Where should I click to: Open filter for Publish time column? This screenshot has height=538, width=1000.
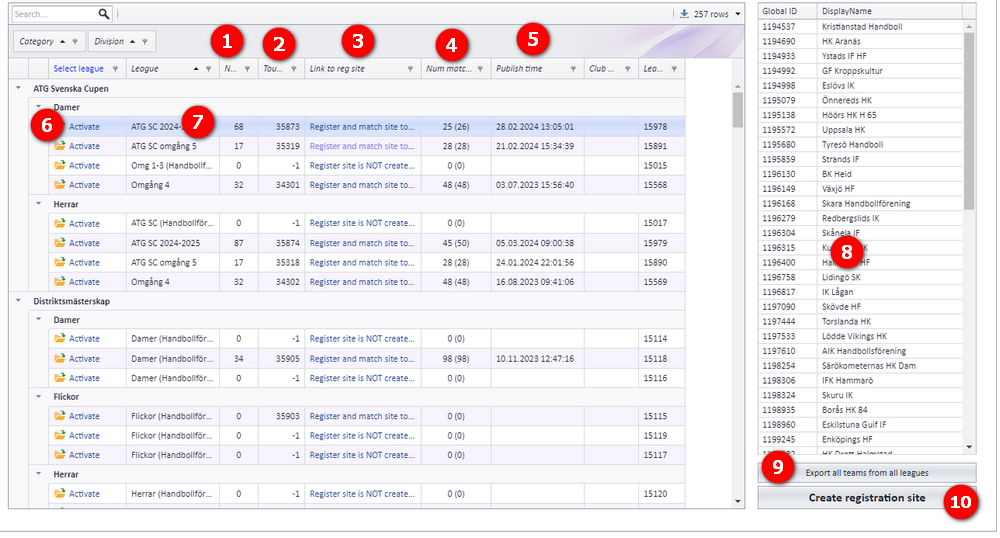pos(573,69)
